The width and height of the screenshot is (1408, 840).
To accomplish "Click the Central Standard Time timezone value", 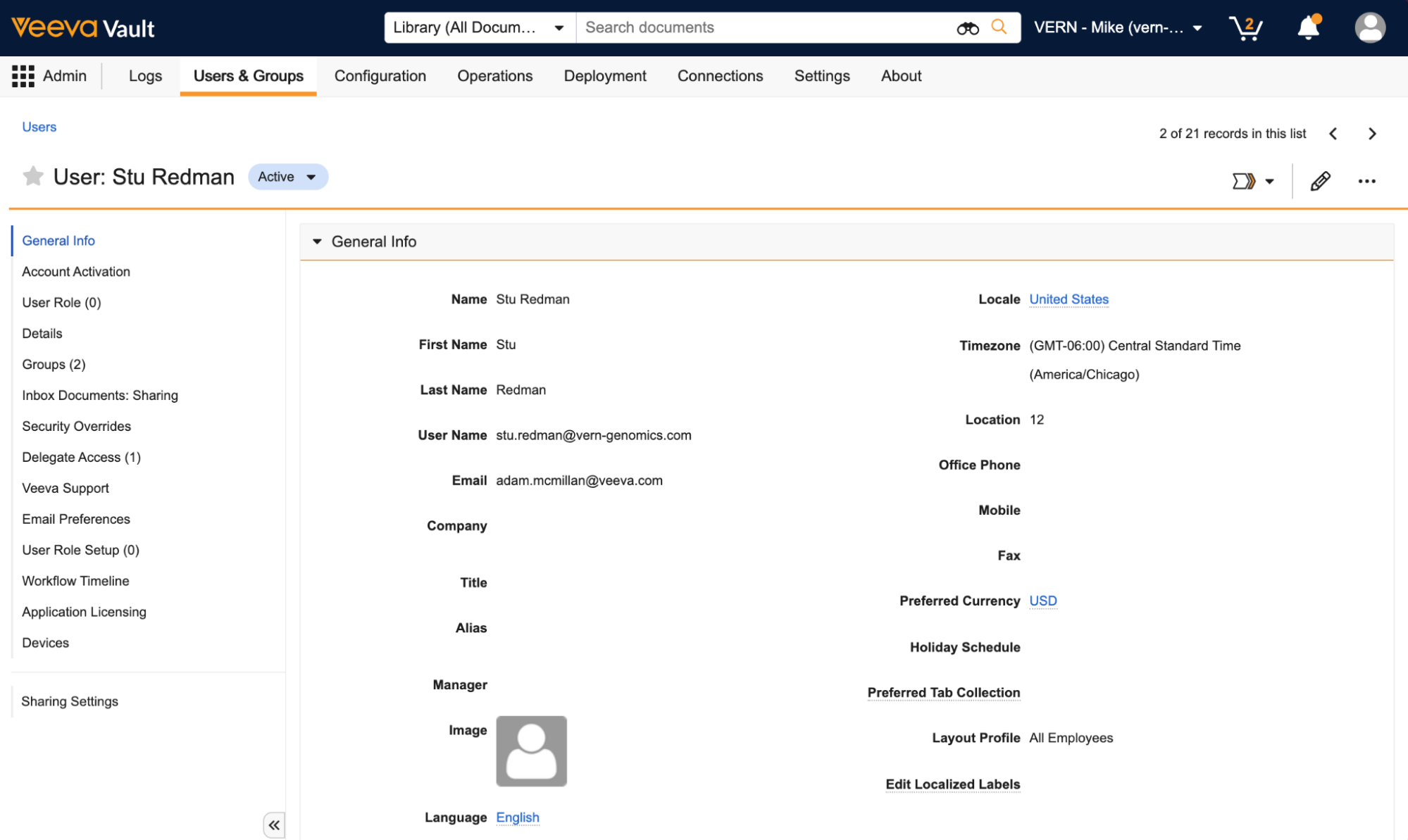I will point(1135,360).
